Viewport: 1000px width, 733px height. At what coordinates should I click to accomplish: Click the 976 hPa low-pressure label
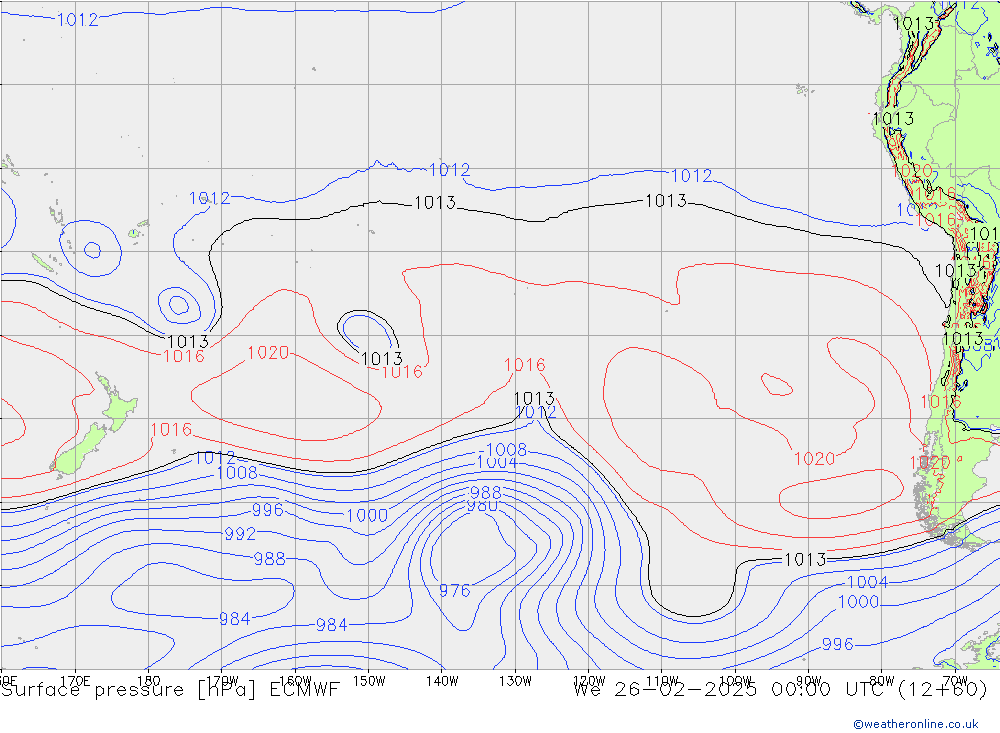455,591
